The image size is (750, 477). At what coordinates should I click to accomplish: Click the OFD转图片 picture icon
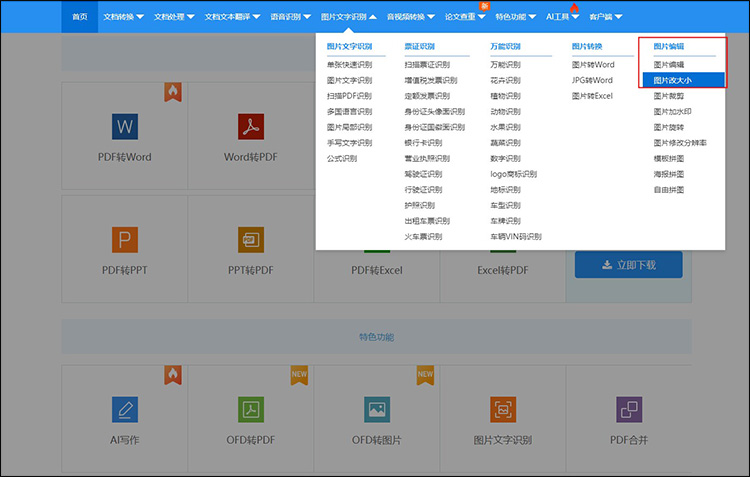377,410
